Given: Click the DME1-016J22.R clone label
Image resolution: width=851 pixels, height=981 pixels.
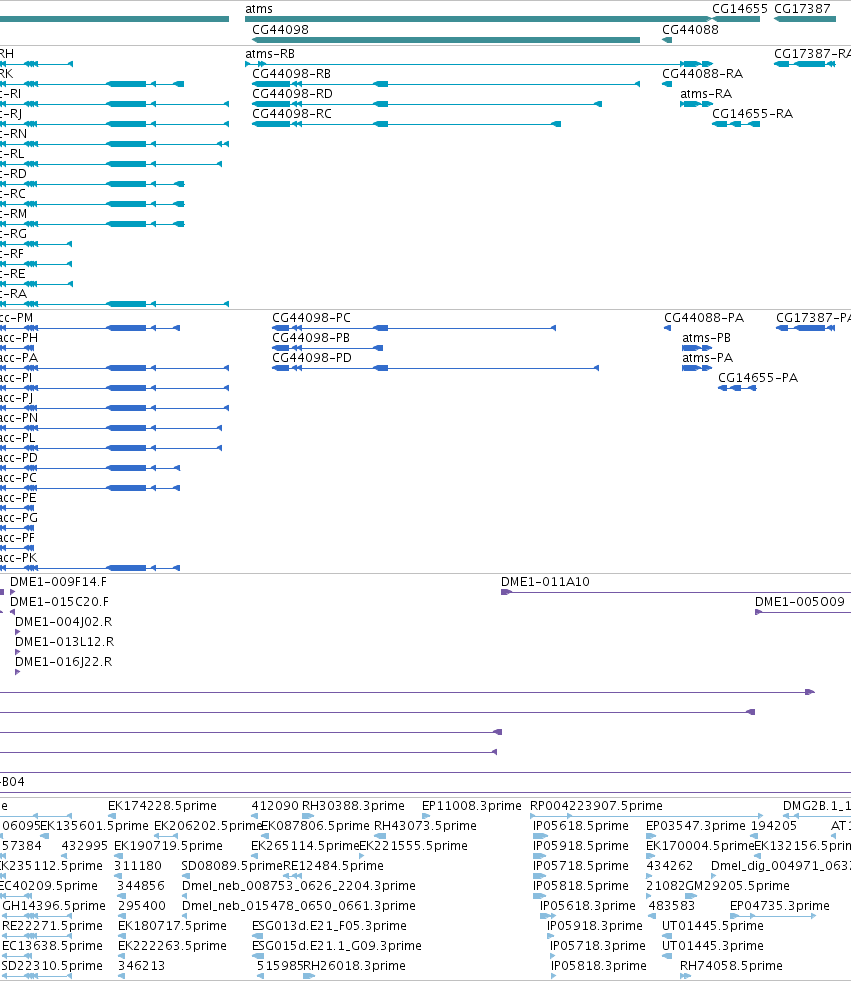Looking at the screenshot, I should coord(63,662).
